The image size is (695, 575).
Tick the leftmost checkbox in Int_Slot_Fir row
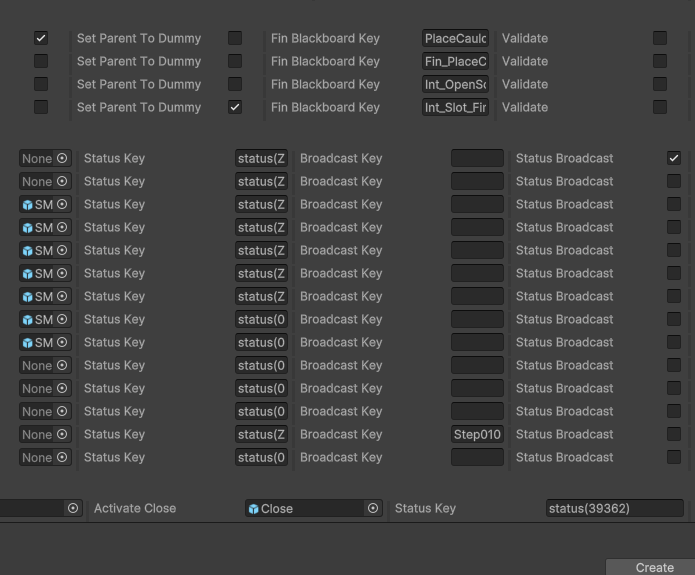coord(41,107)
